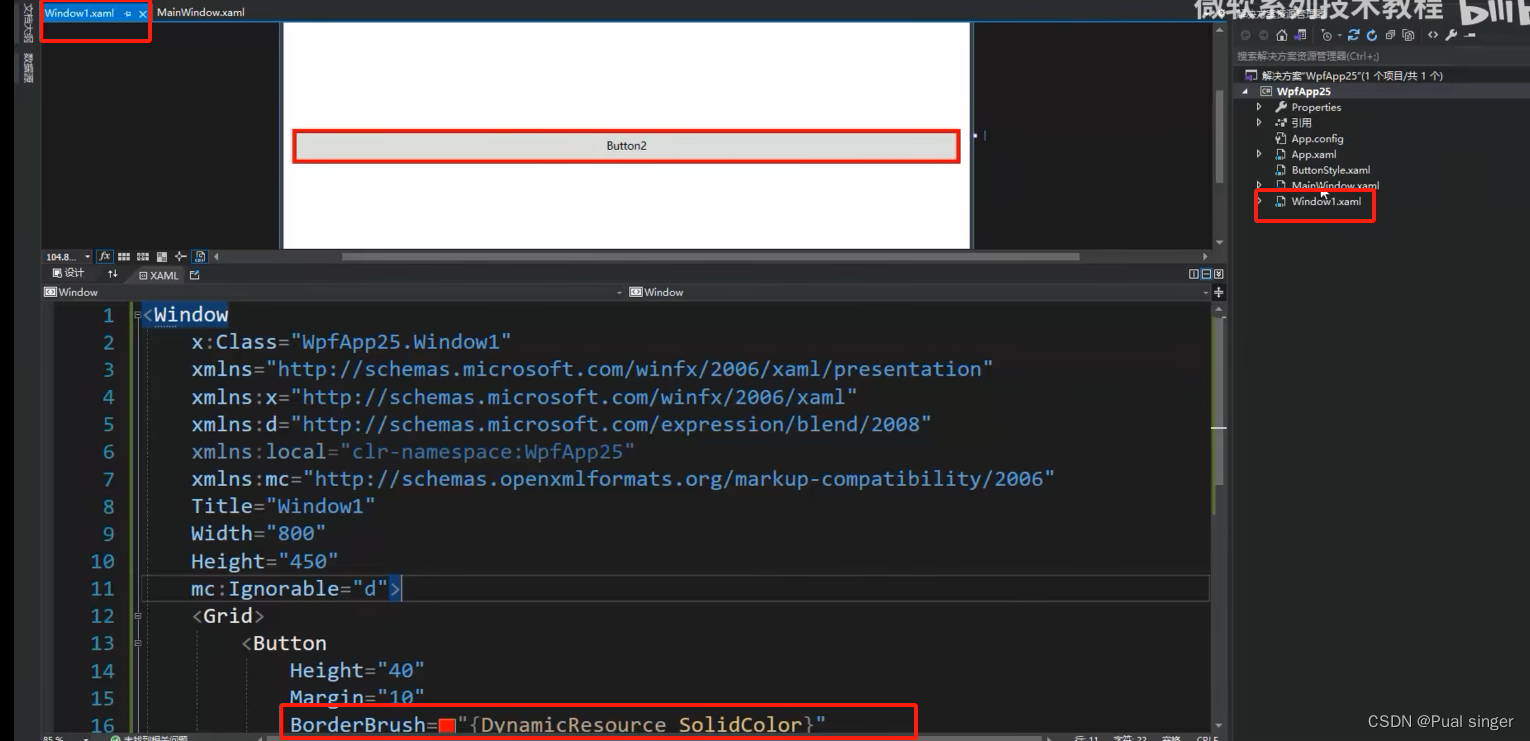Swap the design and XAML panes
This screenshot has height=741, width=1530.
click(x=113, y=274)
